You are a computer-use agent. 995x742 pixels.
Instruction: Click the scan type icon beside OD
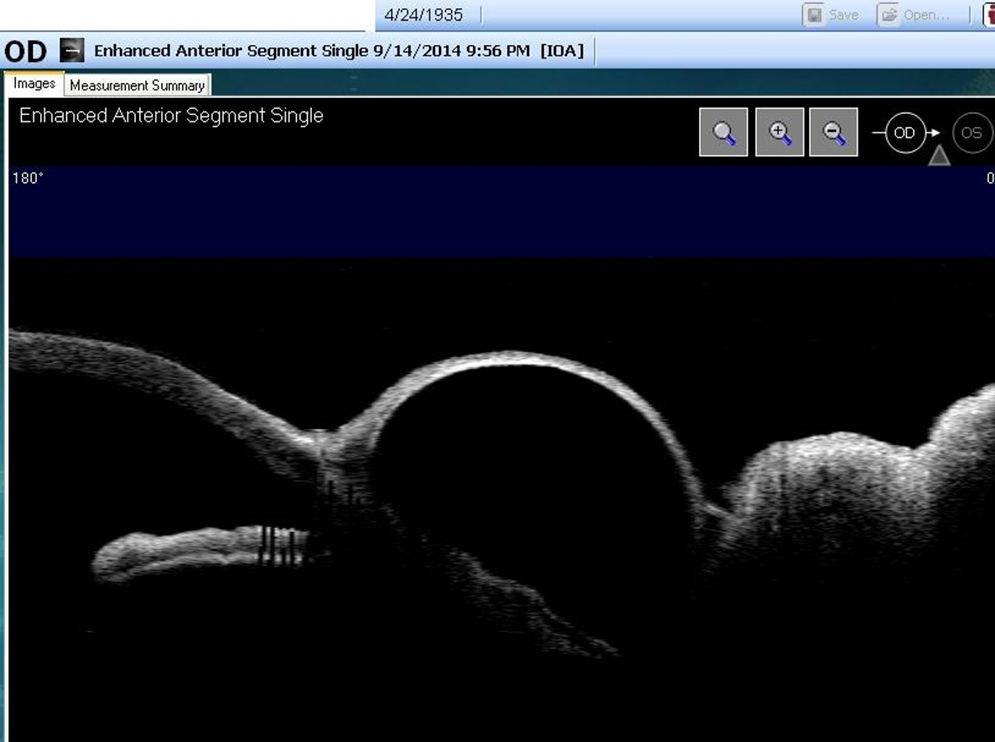(x=72, y=50)
